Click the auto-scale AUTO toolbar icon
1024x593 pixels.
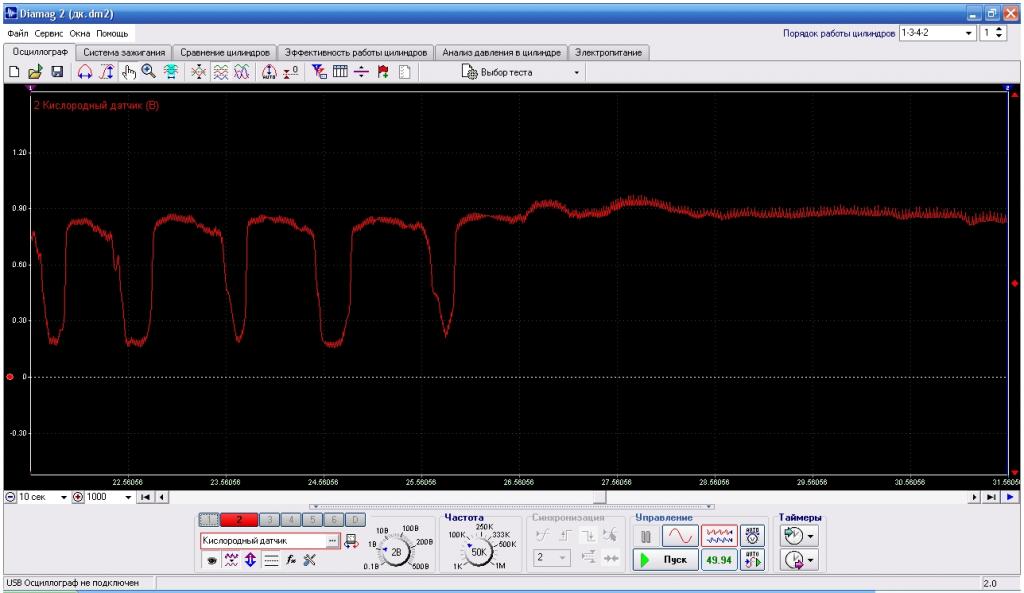[x=269, y=72]
